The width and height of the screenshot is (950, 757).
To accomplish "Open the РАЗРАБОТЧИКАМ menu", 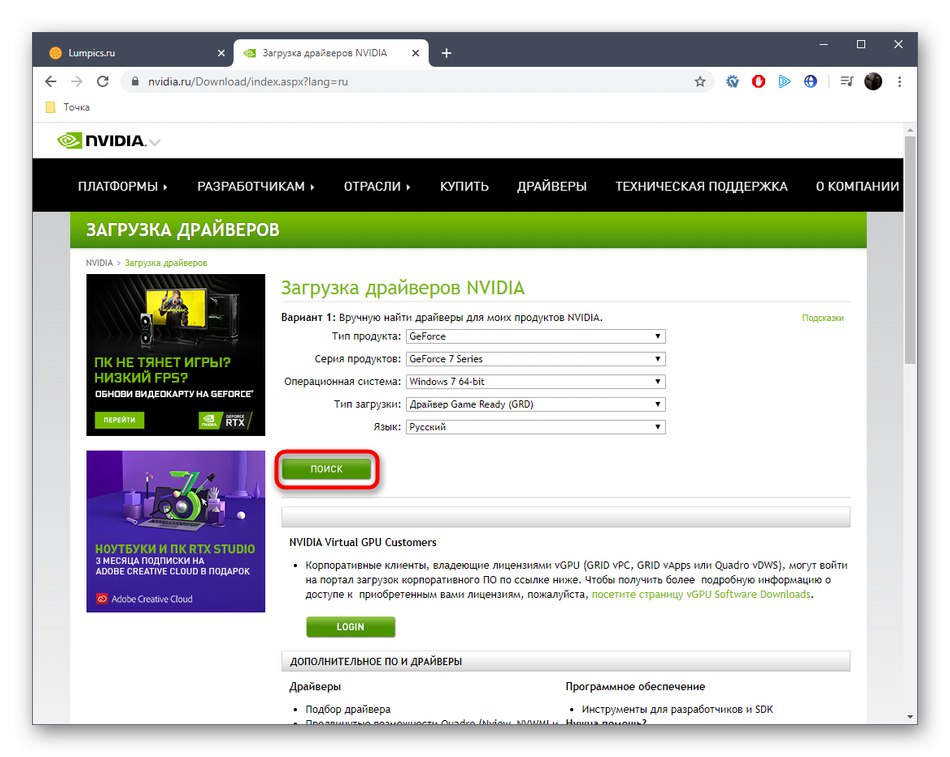I will (256, 186).
